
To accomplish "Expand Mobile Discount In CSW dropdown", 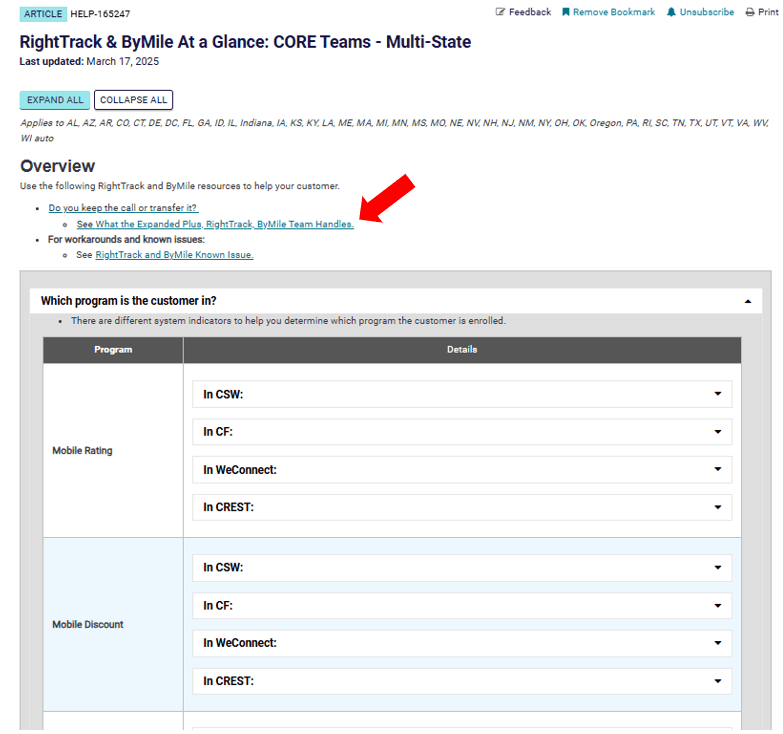I will pos(462,568).
